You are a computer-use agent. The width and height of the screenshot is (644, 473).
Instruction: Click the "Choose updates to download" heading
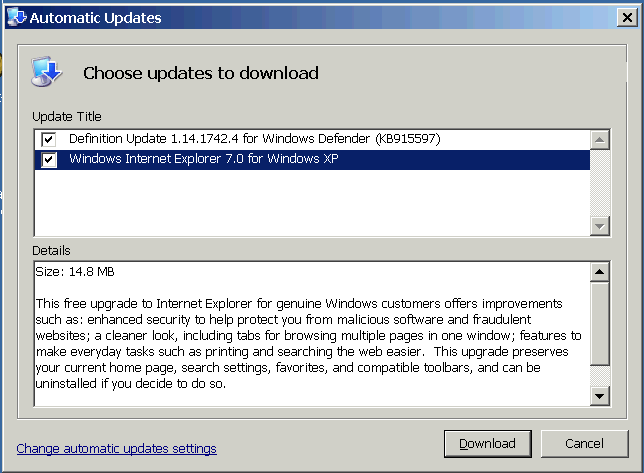200,73
